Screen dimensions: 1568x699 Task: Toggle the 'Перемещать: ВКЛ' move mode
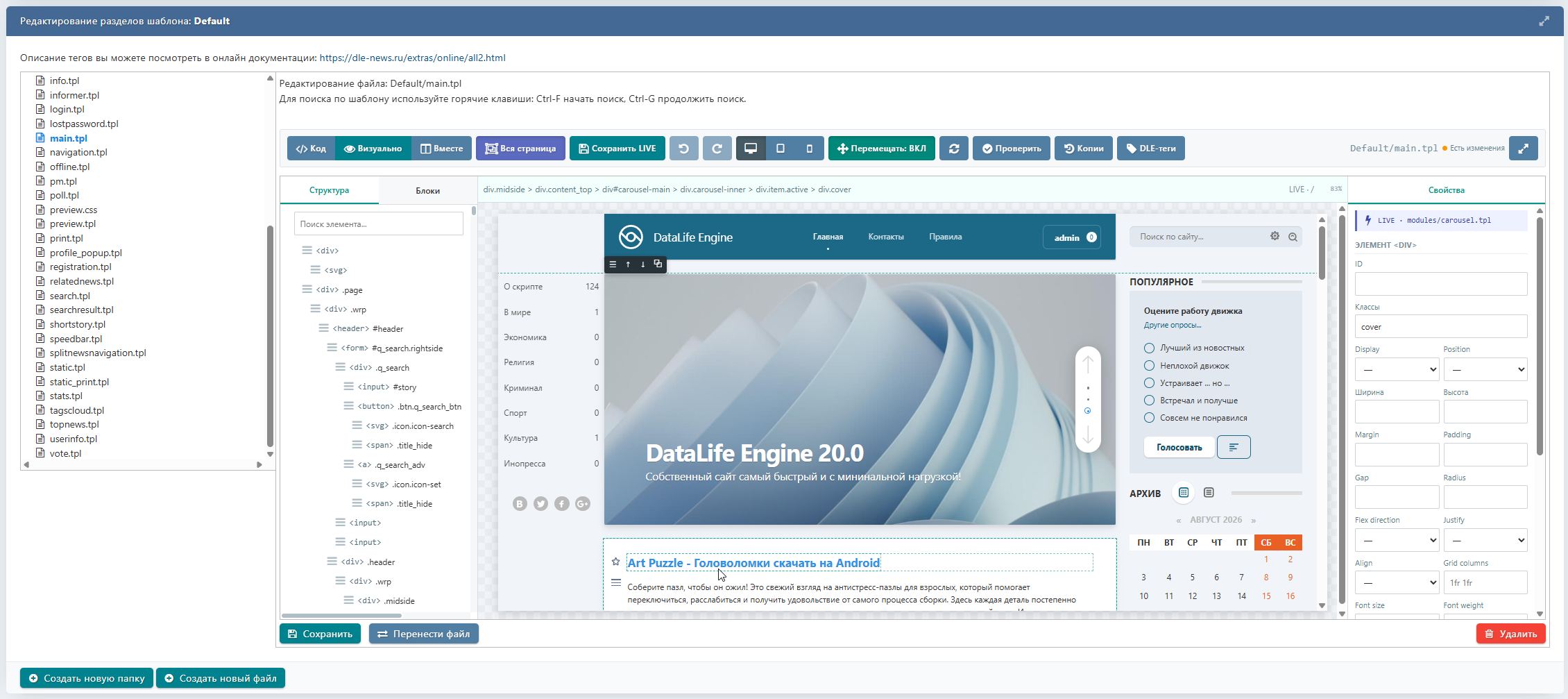882,149
